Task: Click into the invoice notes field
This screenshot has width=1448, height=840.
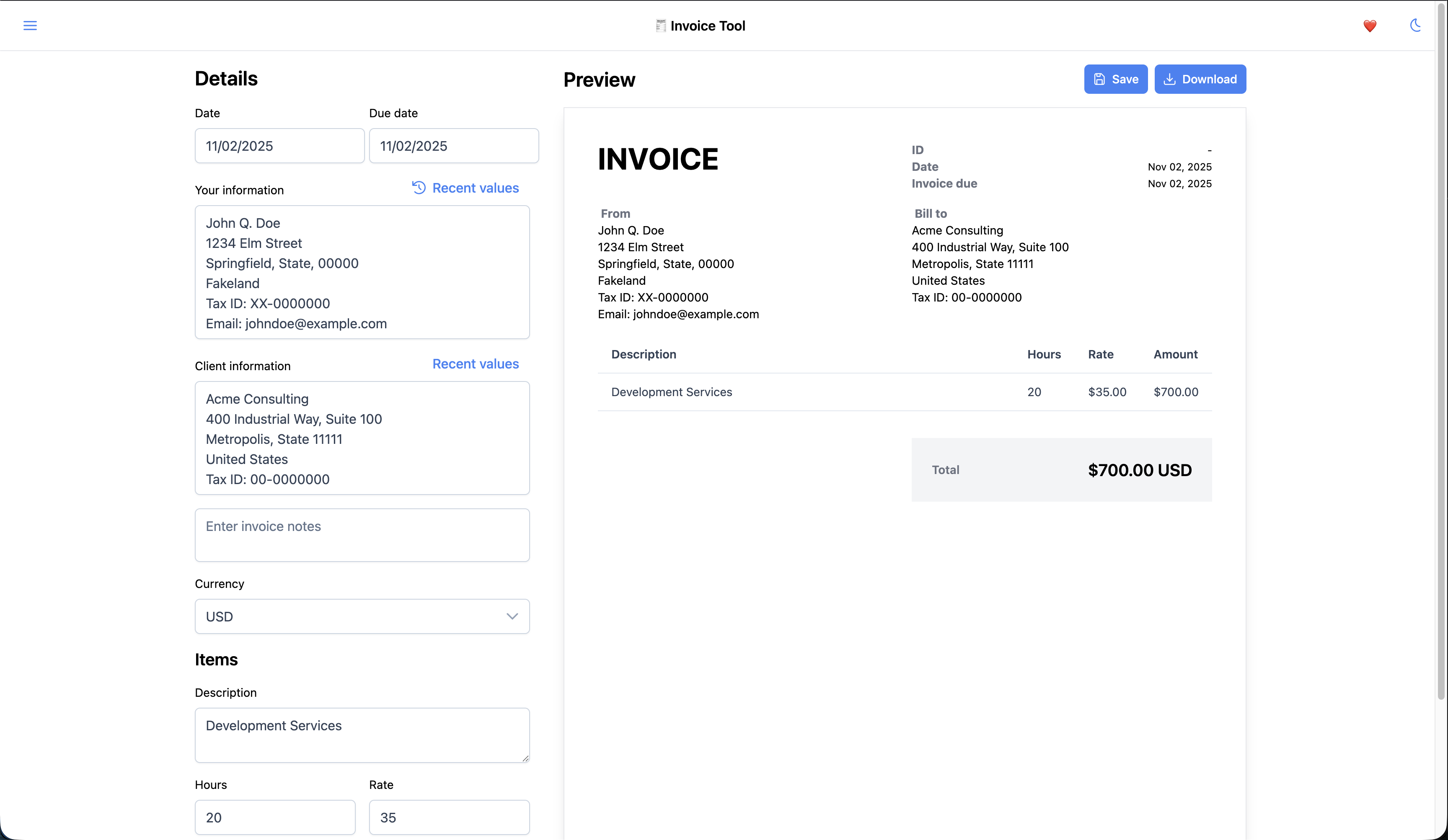Action: pyautogui.click(x=362, y=535)
